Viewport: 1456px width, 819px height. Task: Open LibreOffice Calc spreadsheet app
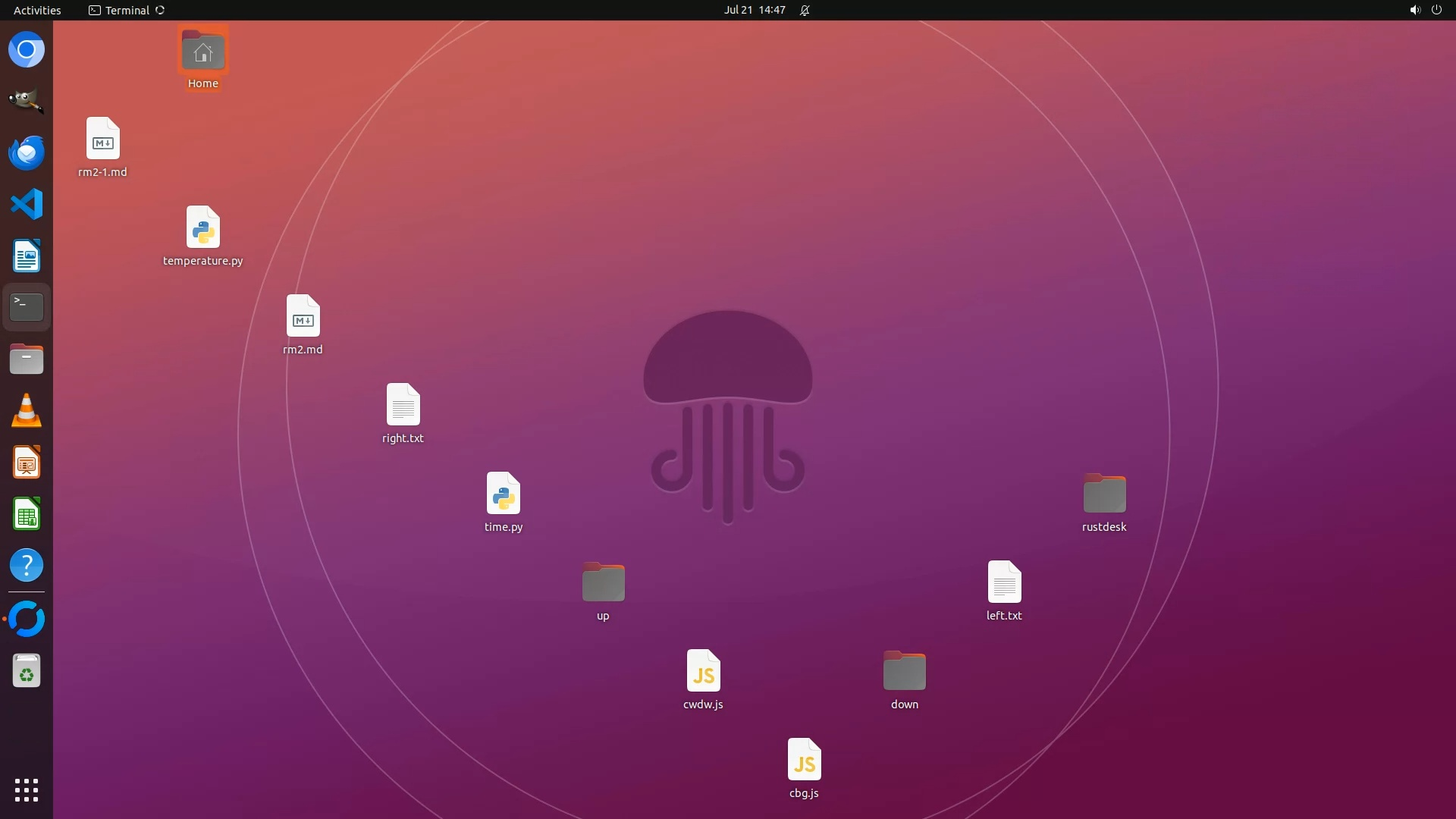[27, 514]
